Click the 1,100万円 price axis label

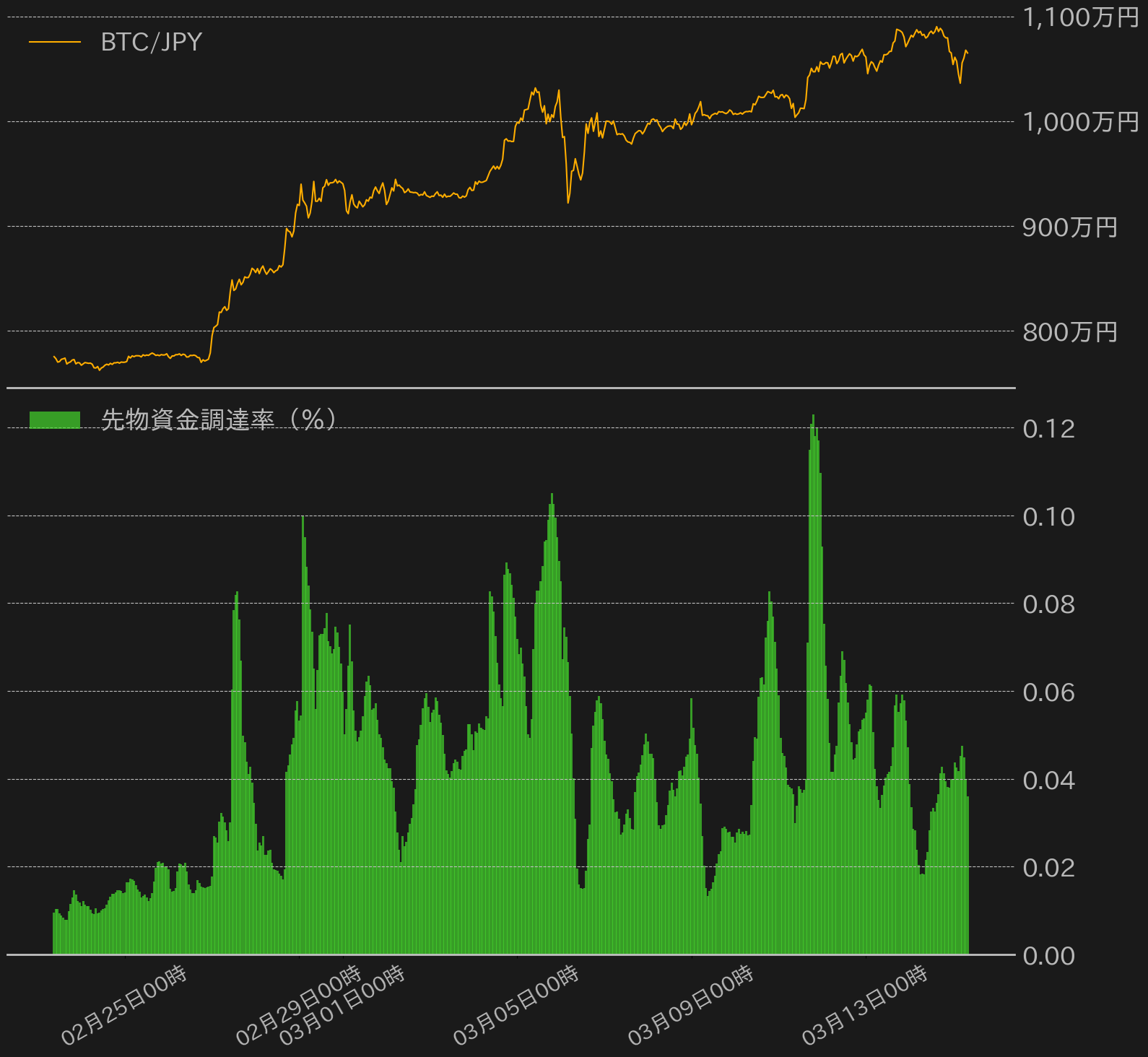(1080, 17)
